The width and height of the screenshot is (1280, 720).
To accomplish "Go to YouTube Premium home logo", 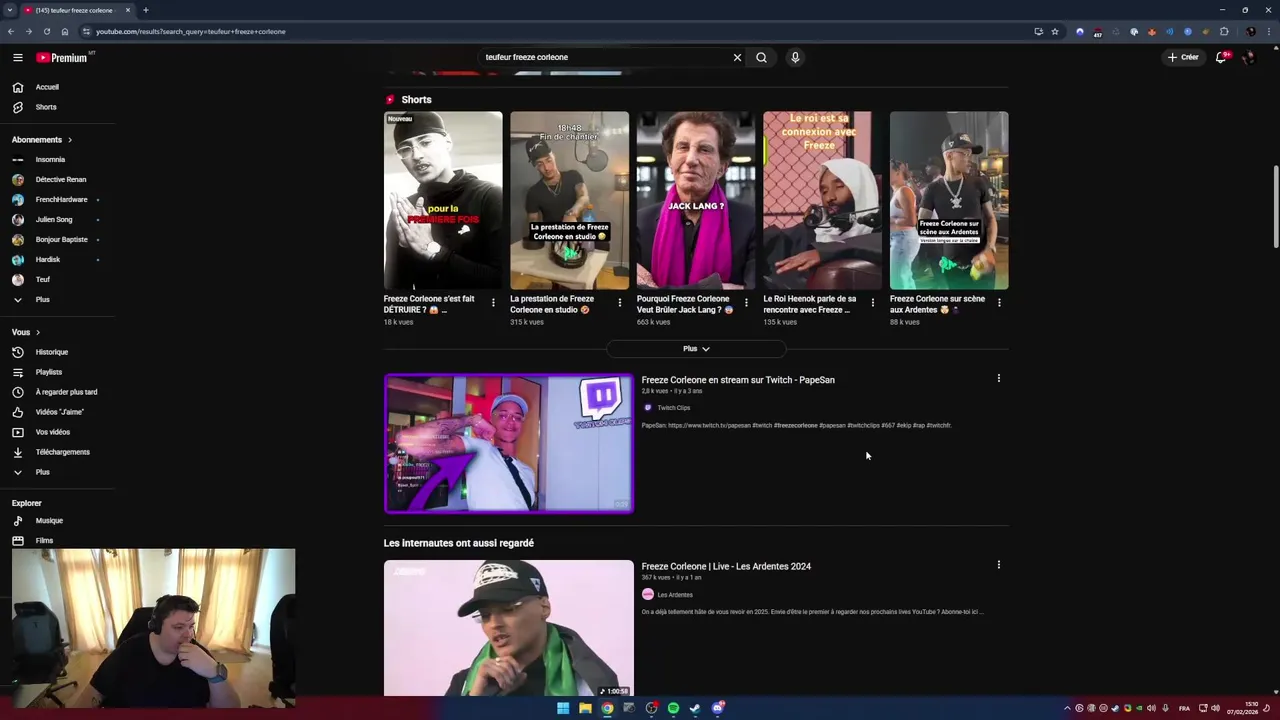I will (x=62, y=58).
